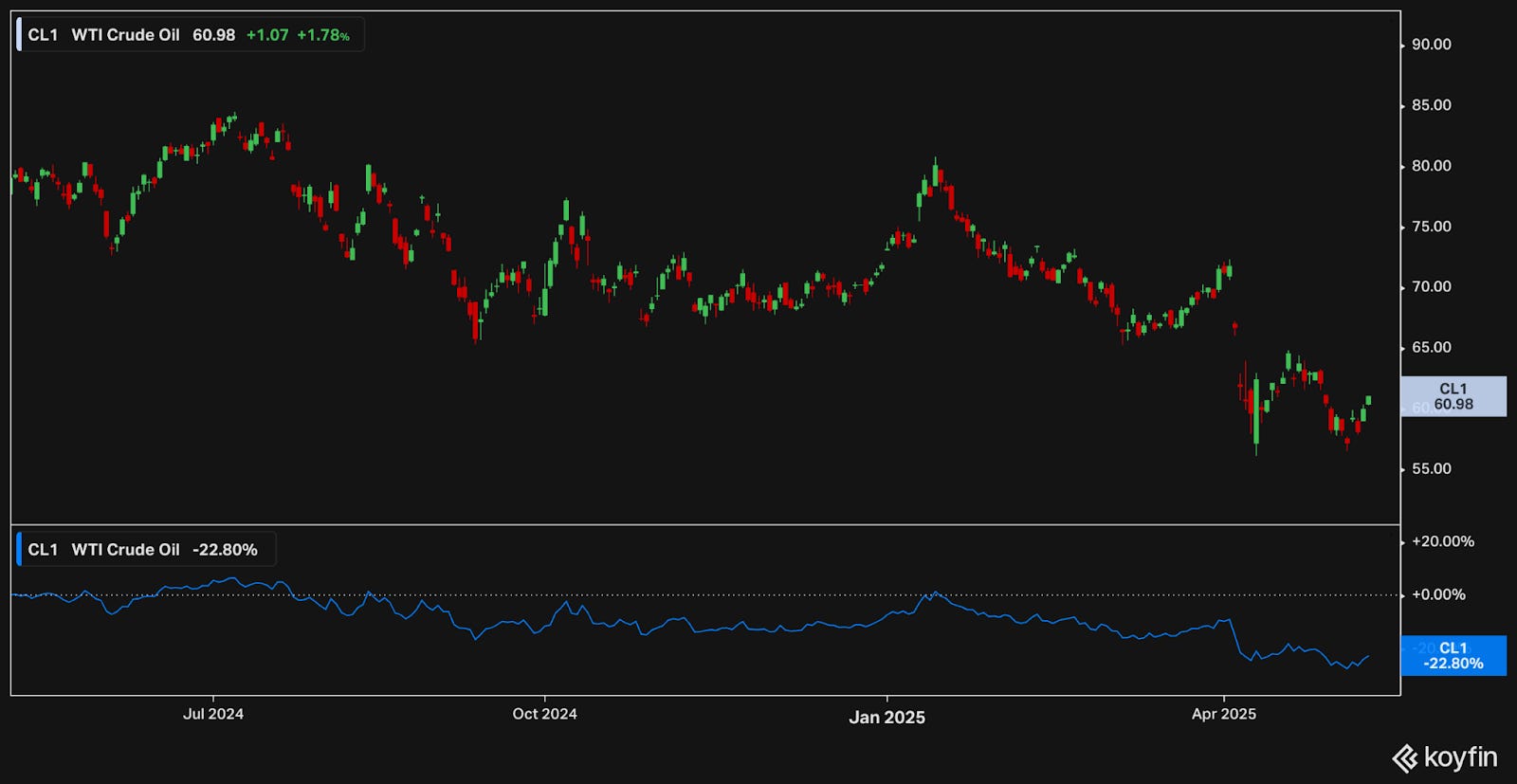This screenshot has height=784, width=1517.
Task: Click the Apr 2025 date label
Action: (1224, 714)
